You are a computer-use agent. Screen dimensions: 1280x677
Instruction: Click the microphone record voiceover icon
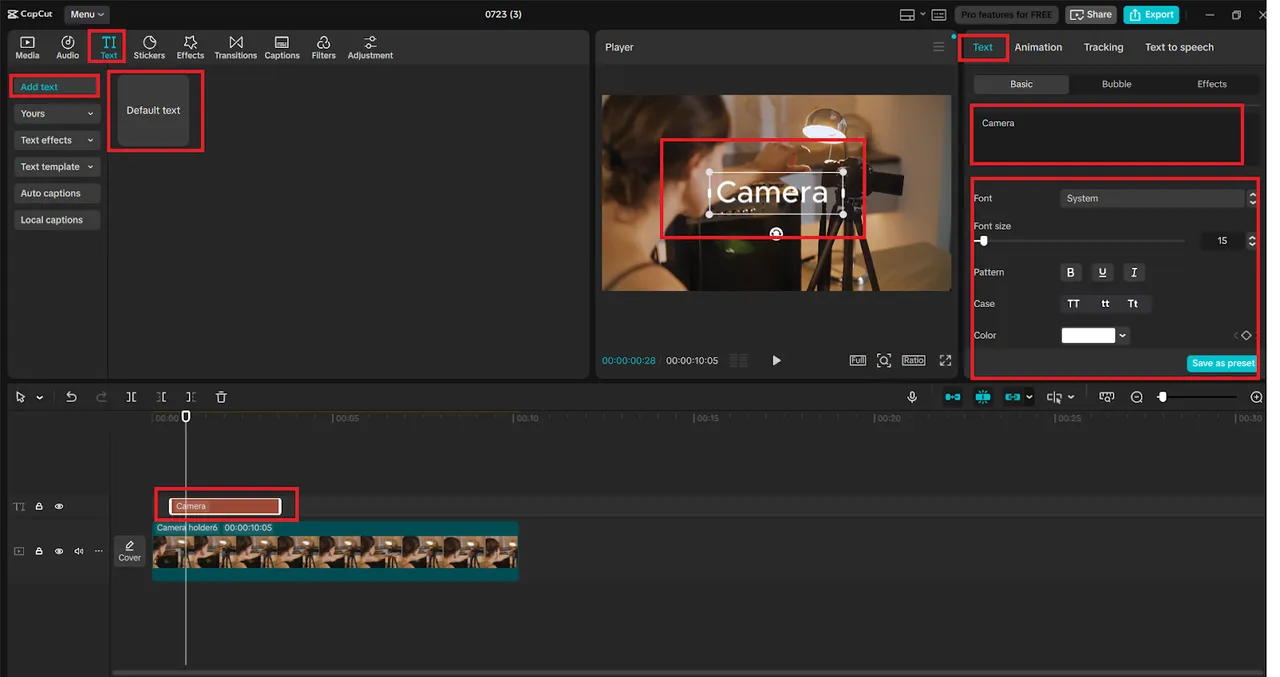pyautogui.click(x=912, y=397)
